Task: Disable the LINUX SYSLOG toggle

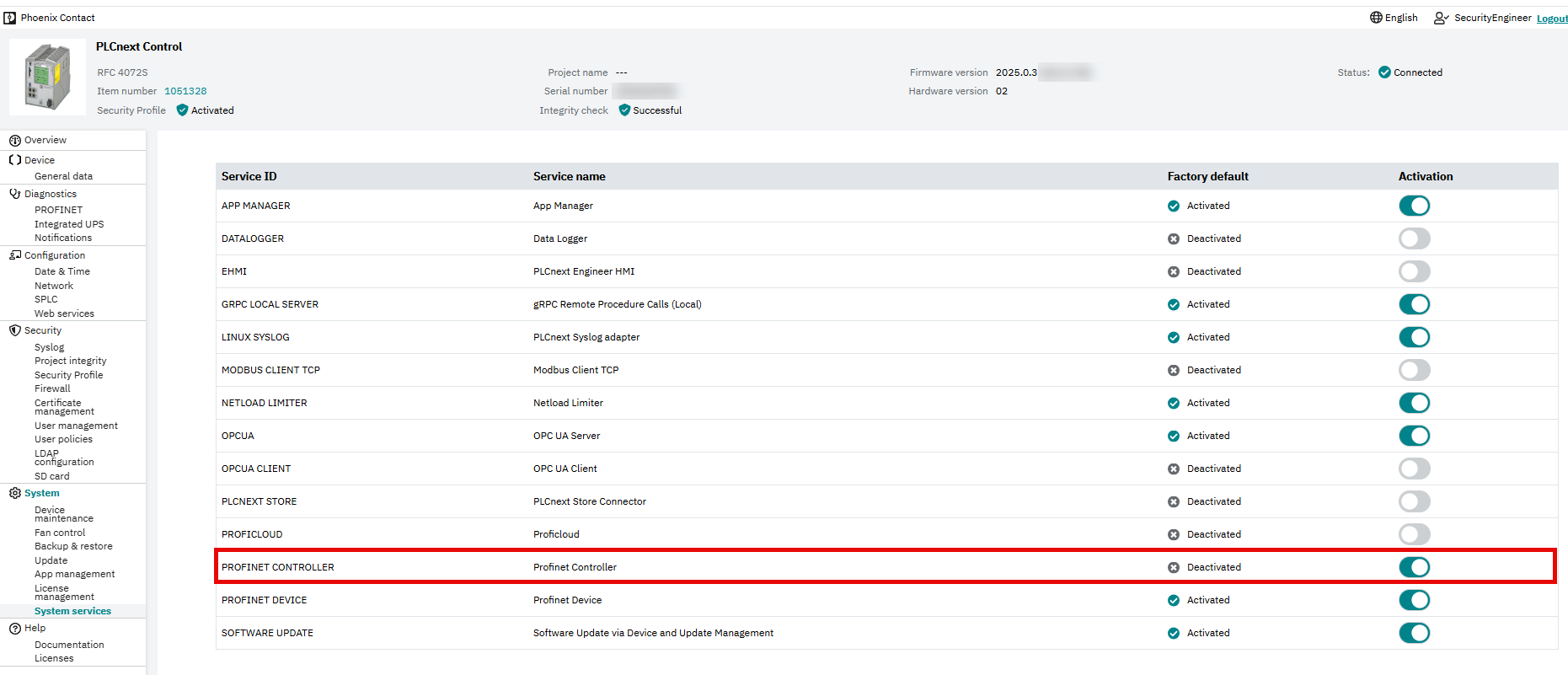Action: [x=1415, y=337]
